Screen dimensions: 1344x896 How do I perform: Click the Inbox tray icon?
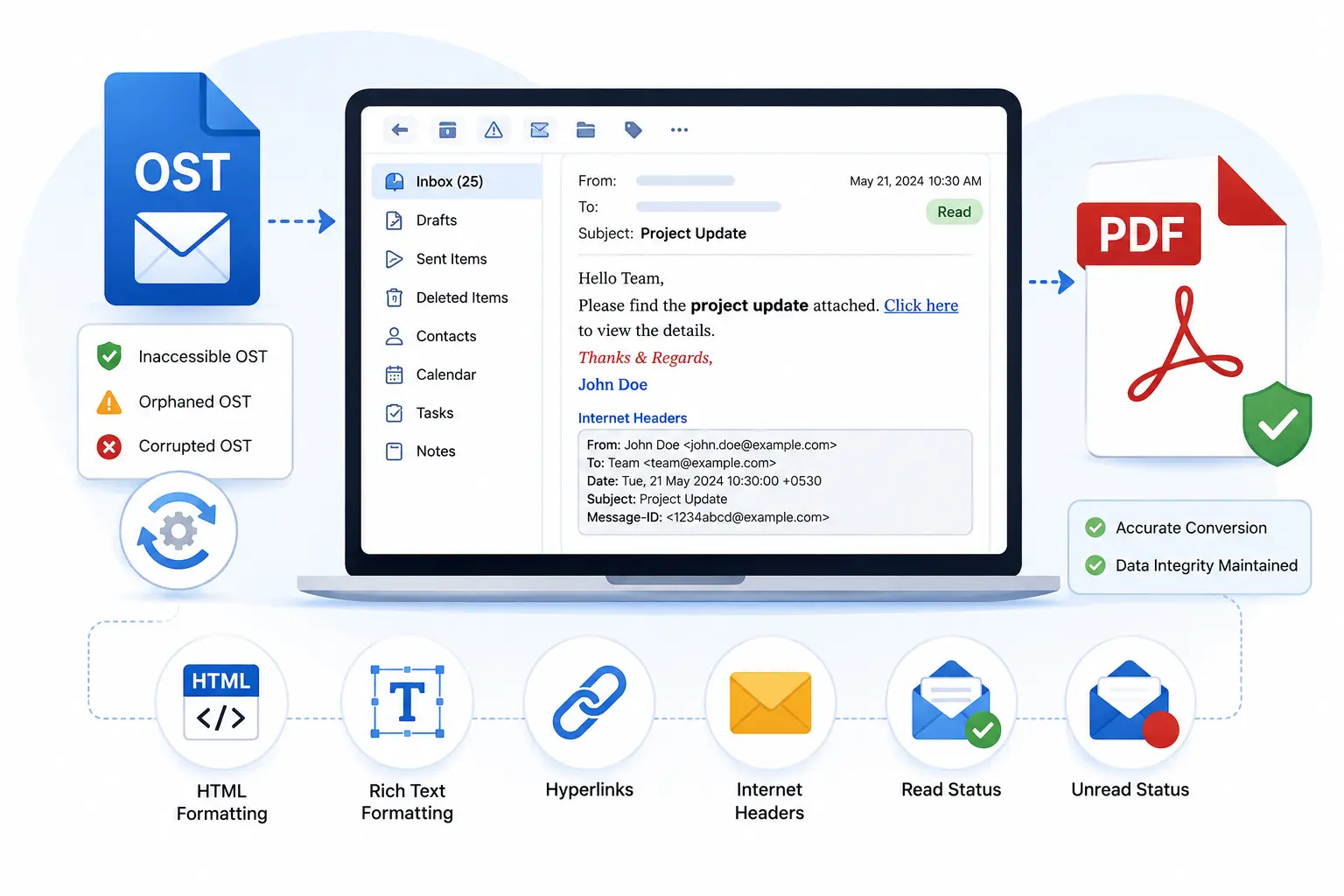(395, 181)
